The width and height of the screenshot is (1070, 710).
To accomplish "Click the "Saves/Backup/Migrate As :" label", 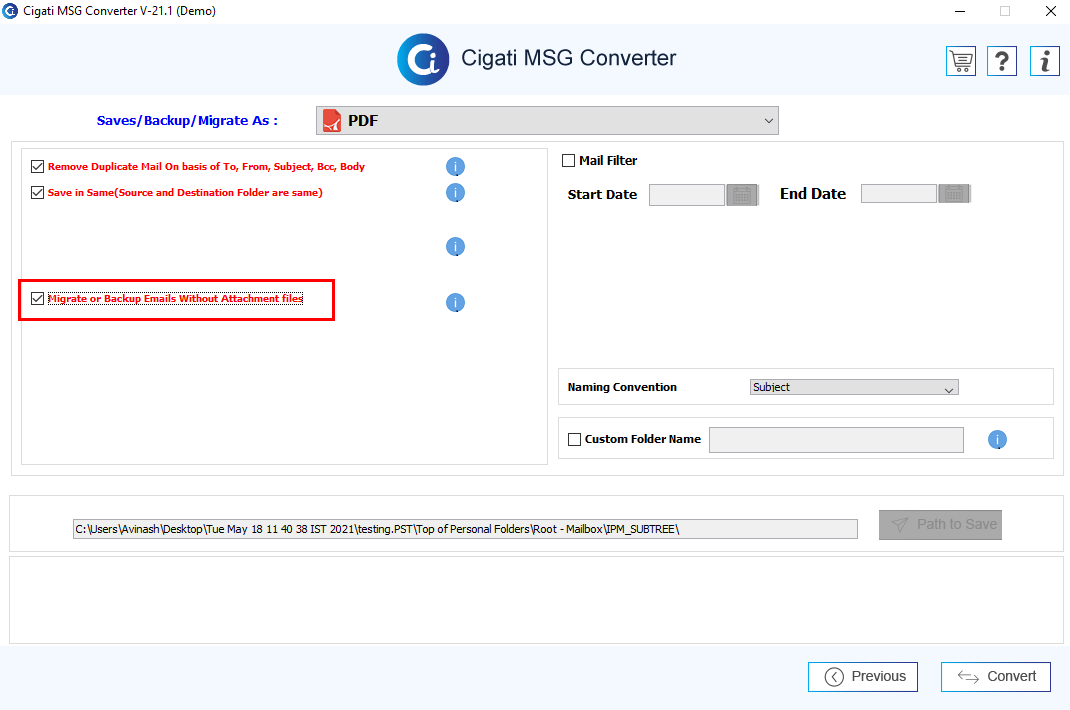I will pyautogui.click(x=187, y=121).
